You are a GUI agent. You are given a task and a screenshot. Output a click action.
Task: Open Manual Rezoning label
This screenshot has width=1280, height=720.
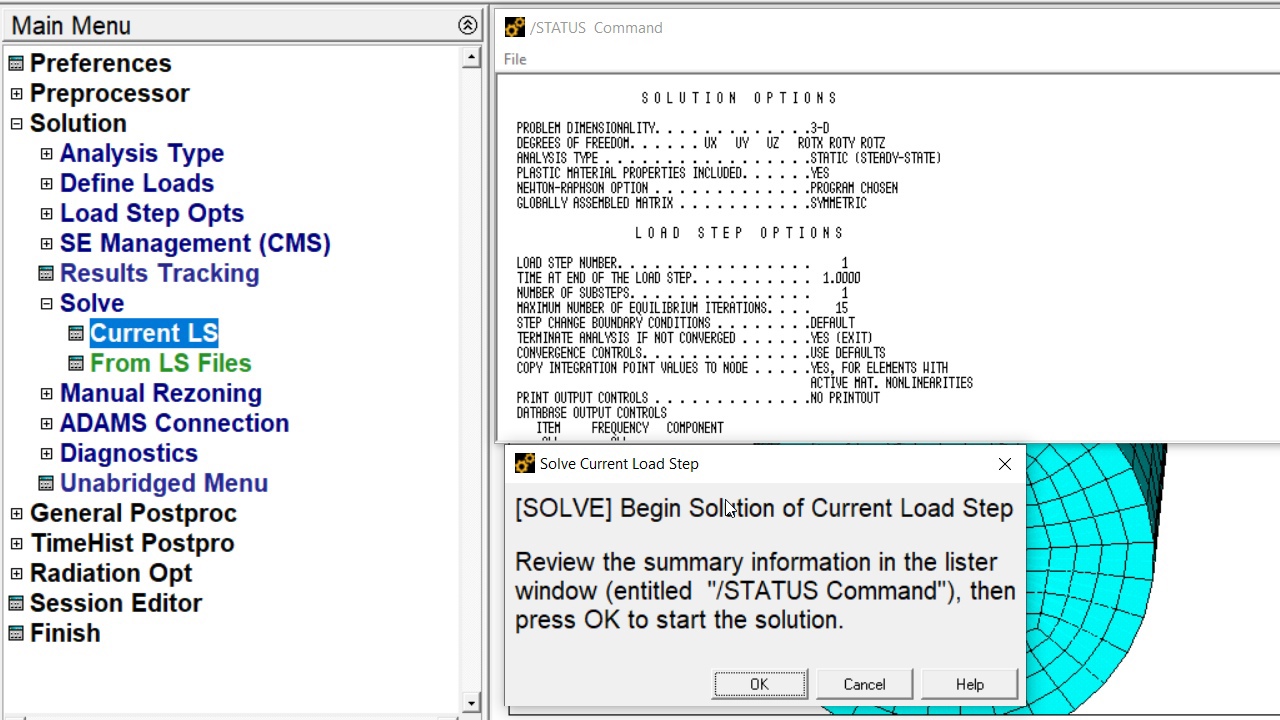click(x=160, y=393)
